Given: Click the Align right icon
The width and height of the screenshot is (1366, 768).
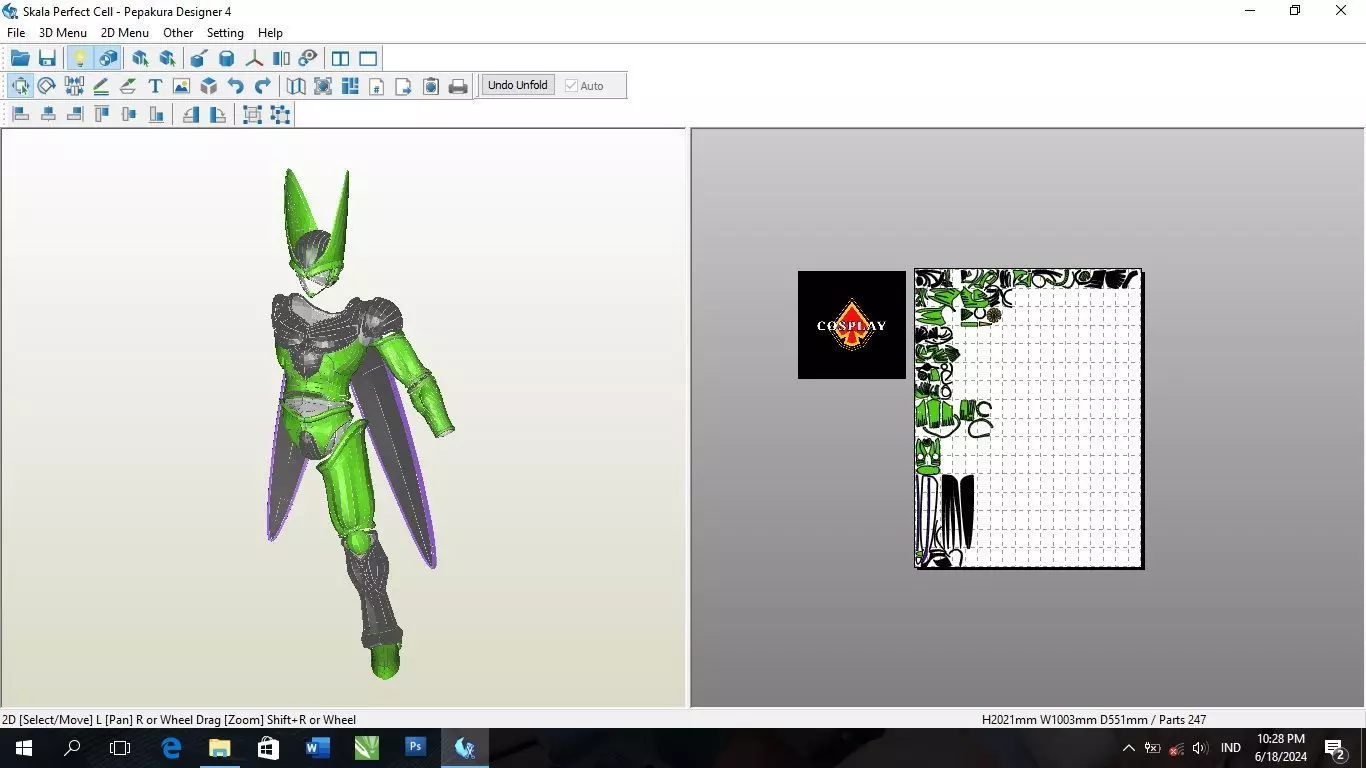Looking at the screenshot, I should [74, 114].
